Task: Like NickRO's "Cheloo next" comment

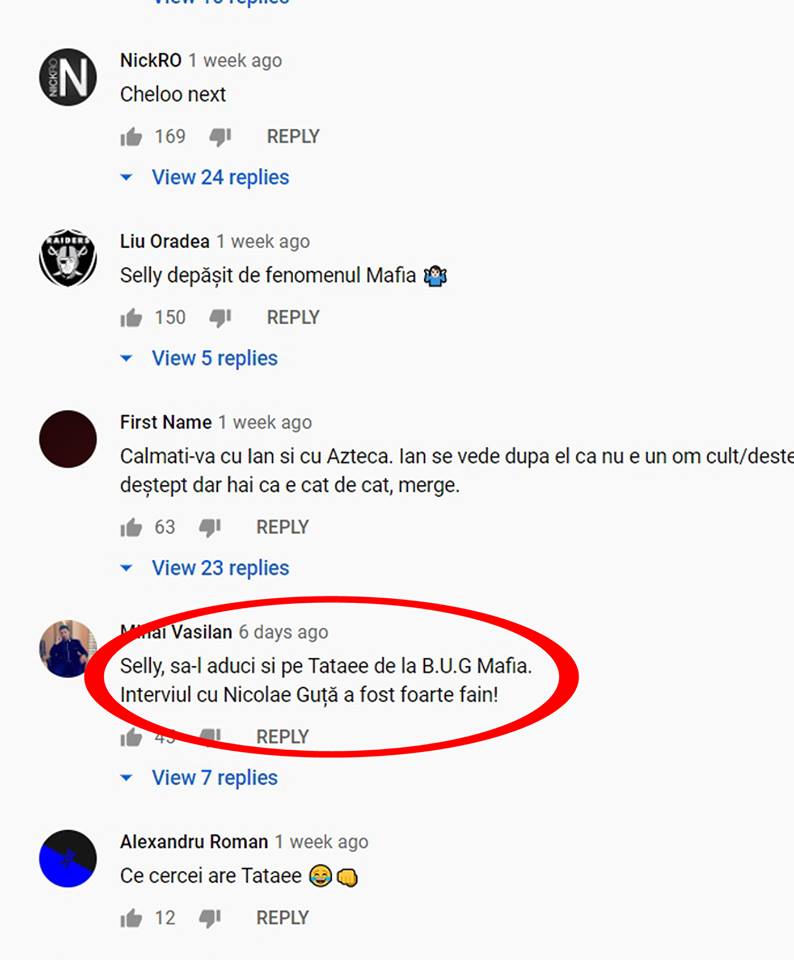Action: click(131, 137)
